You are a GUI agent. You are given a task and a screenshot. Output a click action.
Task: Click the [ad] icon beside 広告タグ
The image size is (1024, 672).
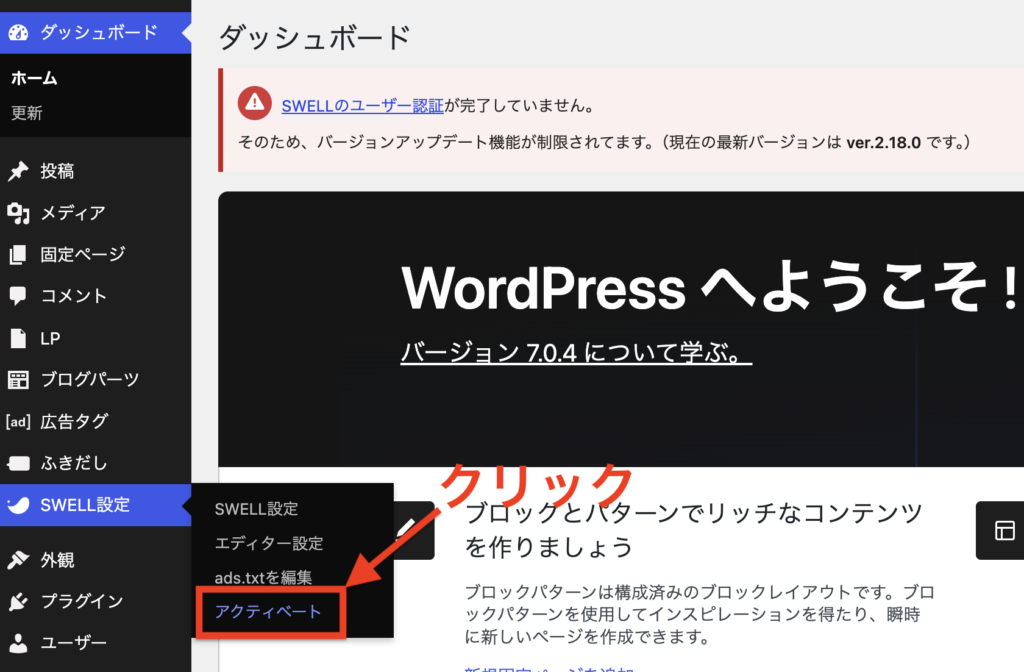point(18,422)
